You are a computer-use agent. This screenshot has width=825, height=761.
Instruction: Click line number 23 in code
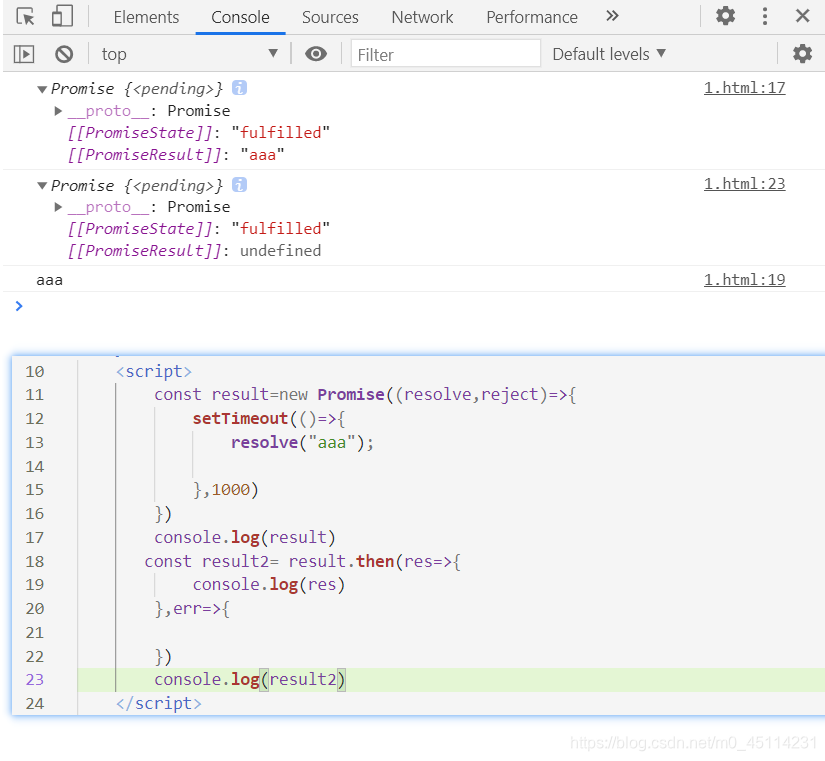coord(35,679)
